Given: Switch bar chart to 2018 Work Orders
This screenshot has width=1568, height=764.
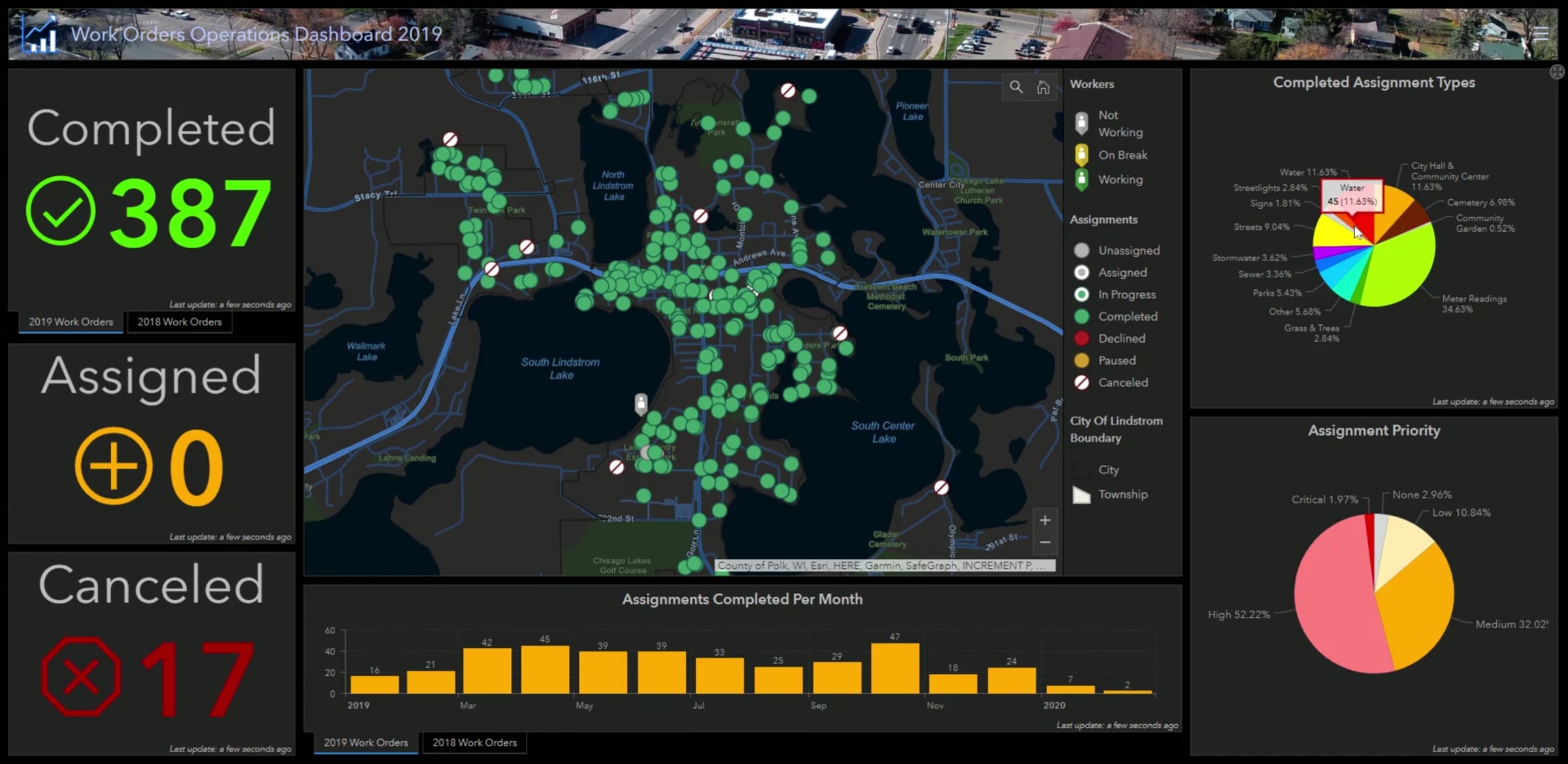Looking at the screenshot, I should [474, 742].
